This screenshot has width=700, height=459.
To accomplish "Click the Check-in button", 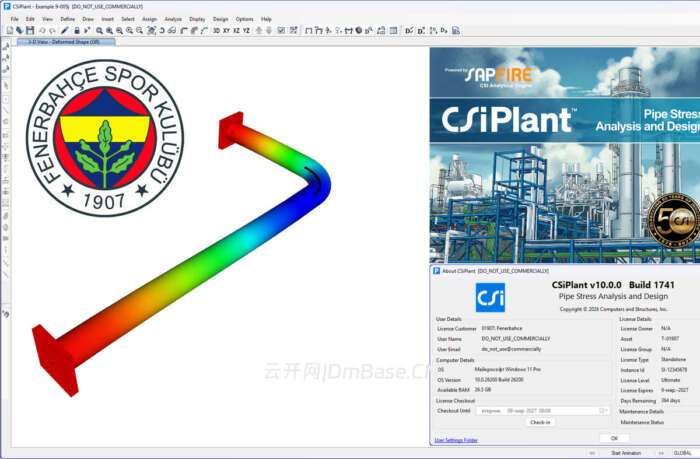I will (x=540, y=422).
